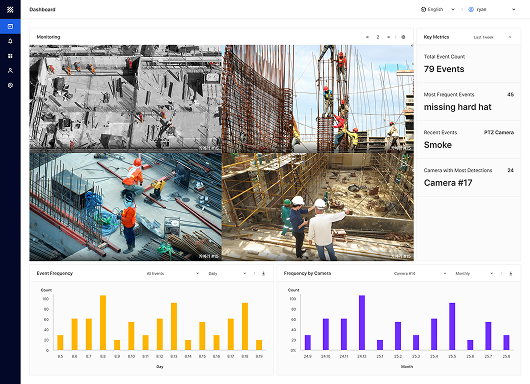Open the grid view sidebar icon
The width and height of the screenshot is (530, 384).
click(10, 56)
